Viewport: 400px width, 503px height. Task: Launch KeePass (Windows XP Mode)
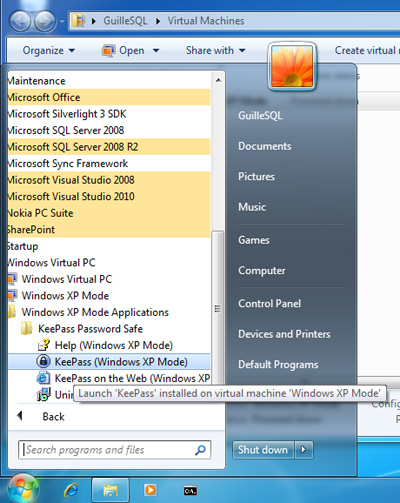point(109,362)
